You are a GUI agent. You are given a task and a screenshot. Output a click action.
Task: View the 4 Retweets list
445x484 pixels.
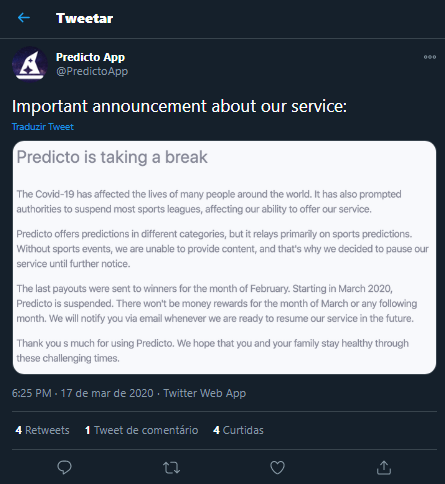(42, 430)
